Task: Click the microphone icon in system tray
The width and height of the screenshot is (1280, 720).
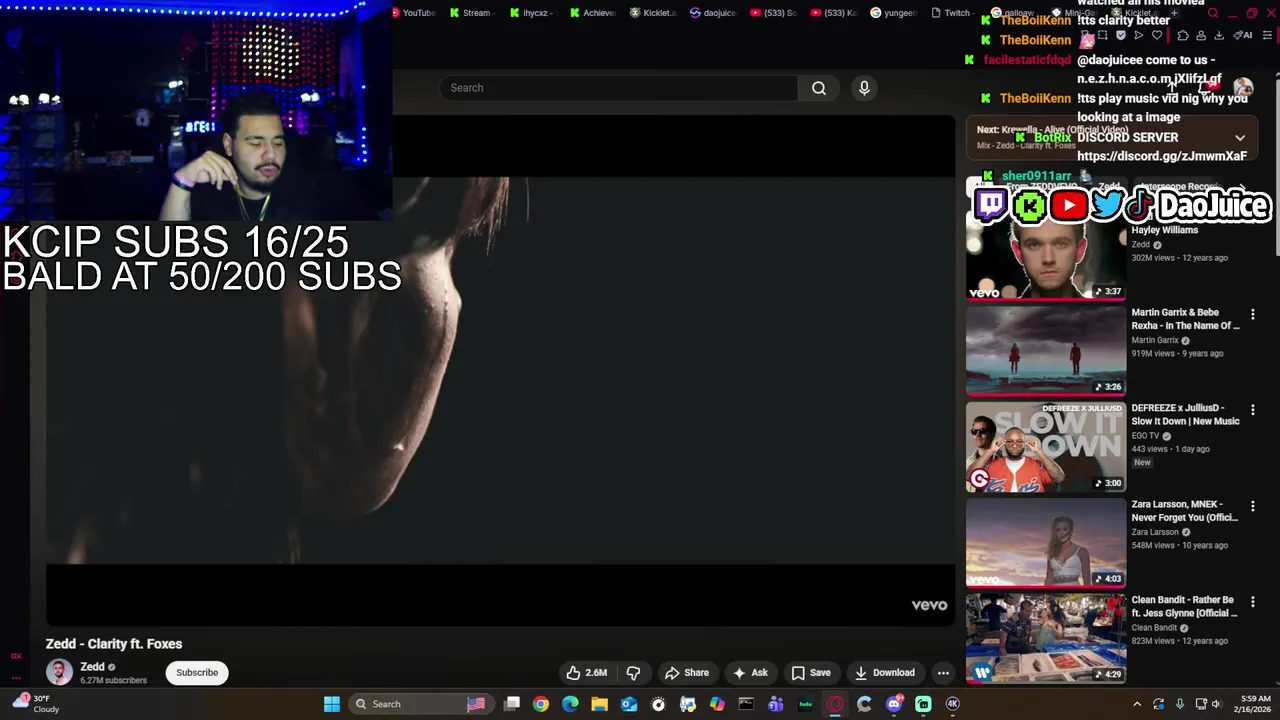Action: coord(1180,704)
